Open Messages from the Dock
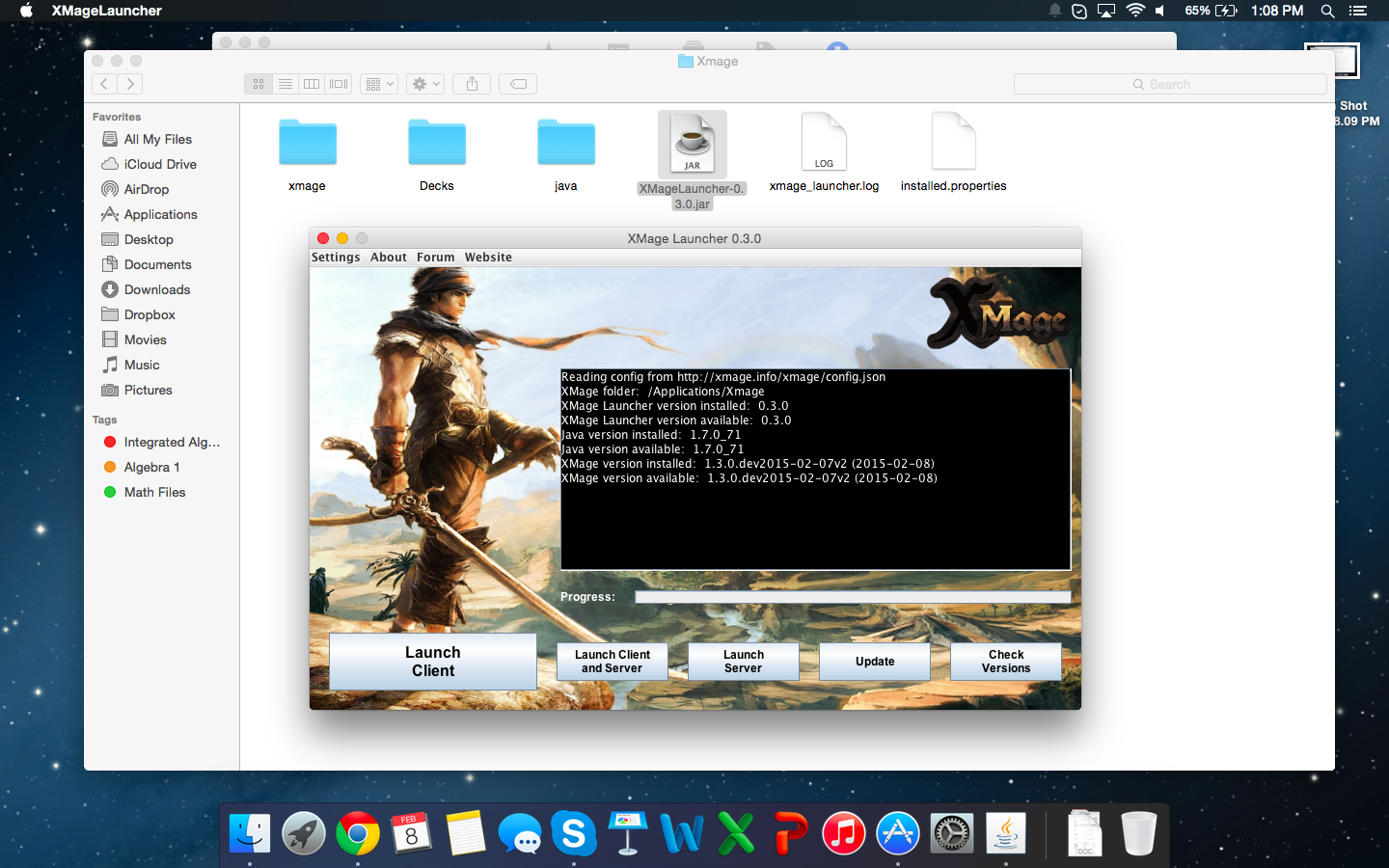This screenshot has width=1389, height=868. pyautogui.click(x=520, y=833)
